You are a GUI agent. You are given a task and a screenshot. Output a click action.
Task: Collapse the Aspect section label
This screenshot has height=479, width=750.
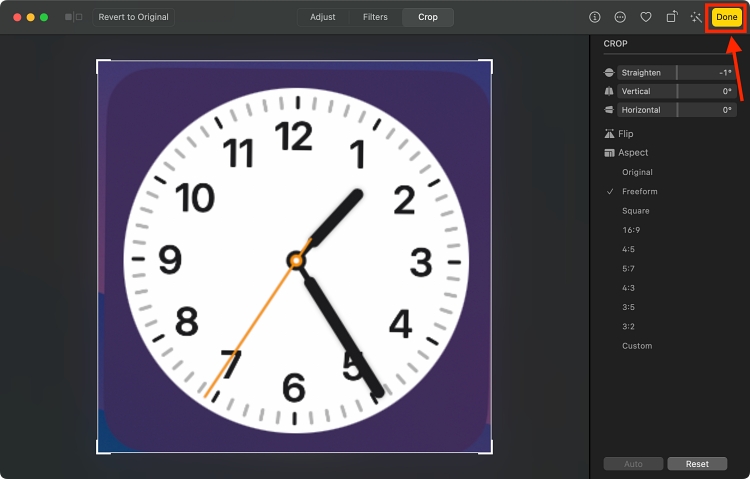pyautogui.click(x=633, y=153)
